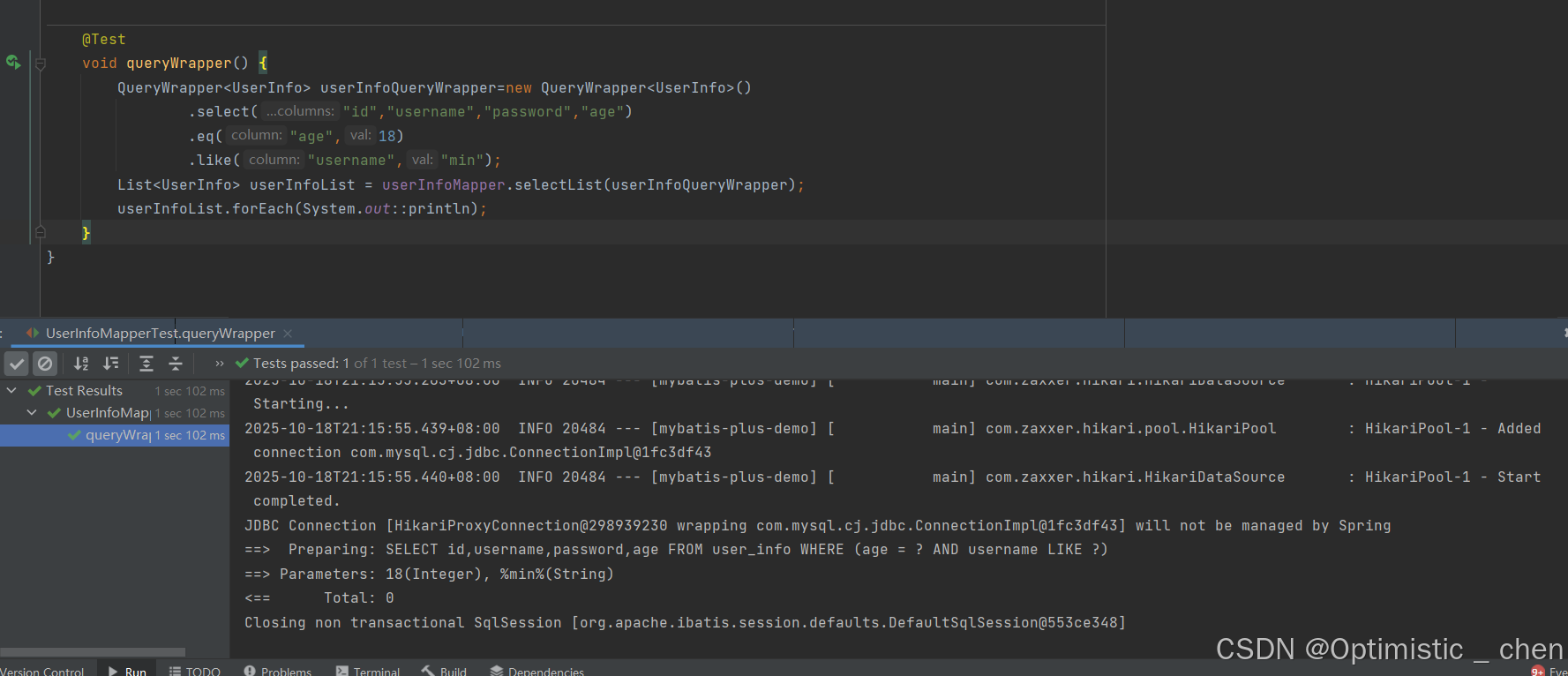Image resolution: width=1568 pixels, height=676 pixels.
Task: Click the HikariPool log line in console
Action: (893, 429)
